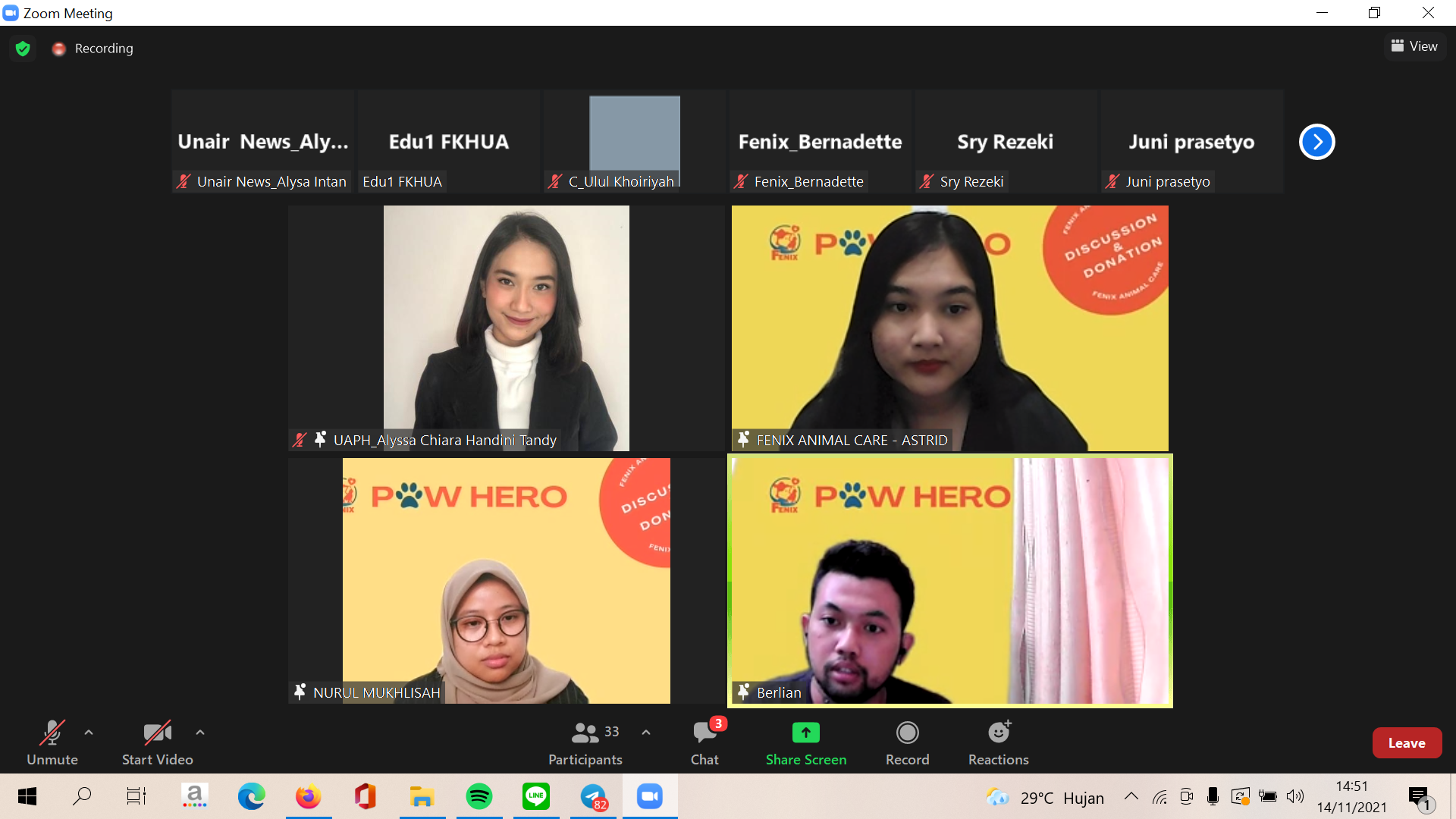Open Telegram from the taskbar
The height and width of the screenshot is (819, 1456).
(593, 796)
